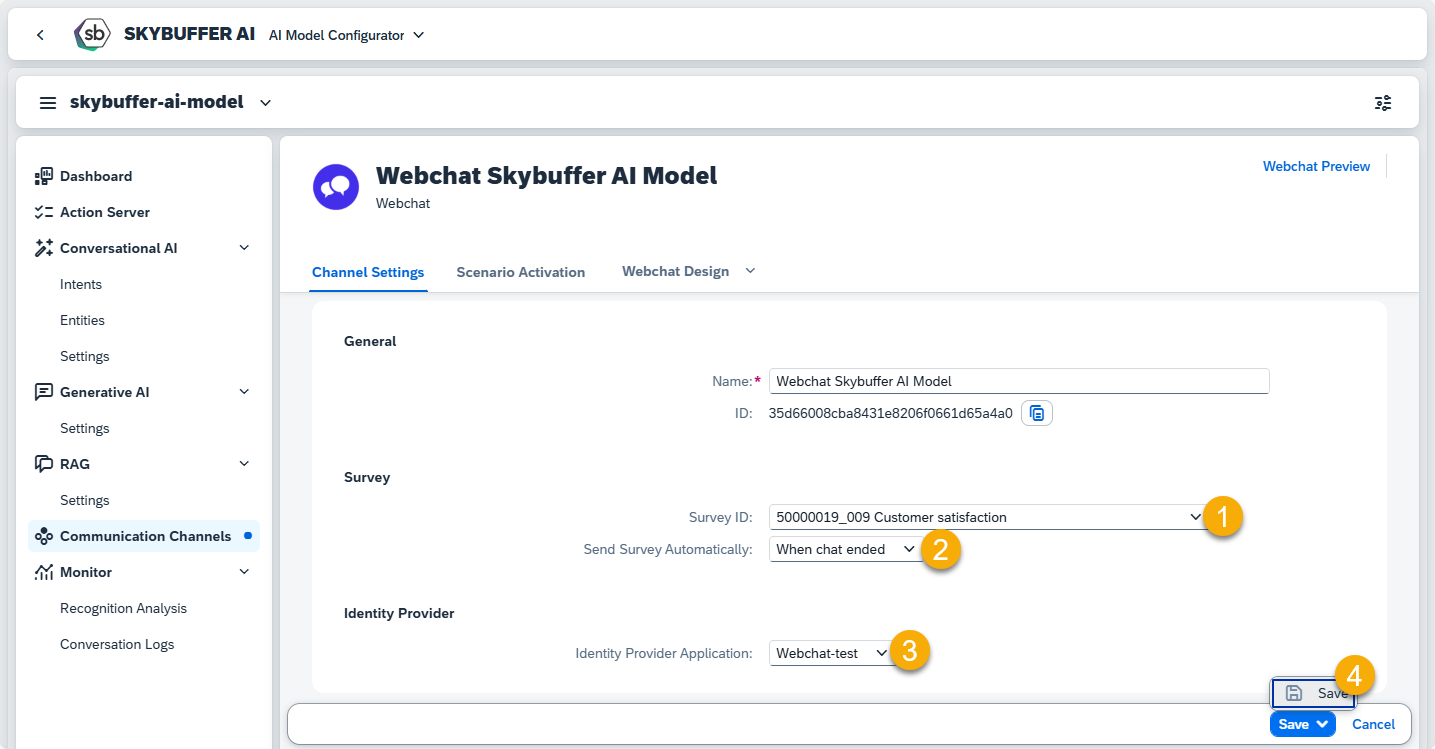1435x749 pixels.
Task: Switch to the Scenario Activation tab
Action: [x=520, y=272]
